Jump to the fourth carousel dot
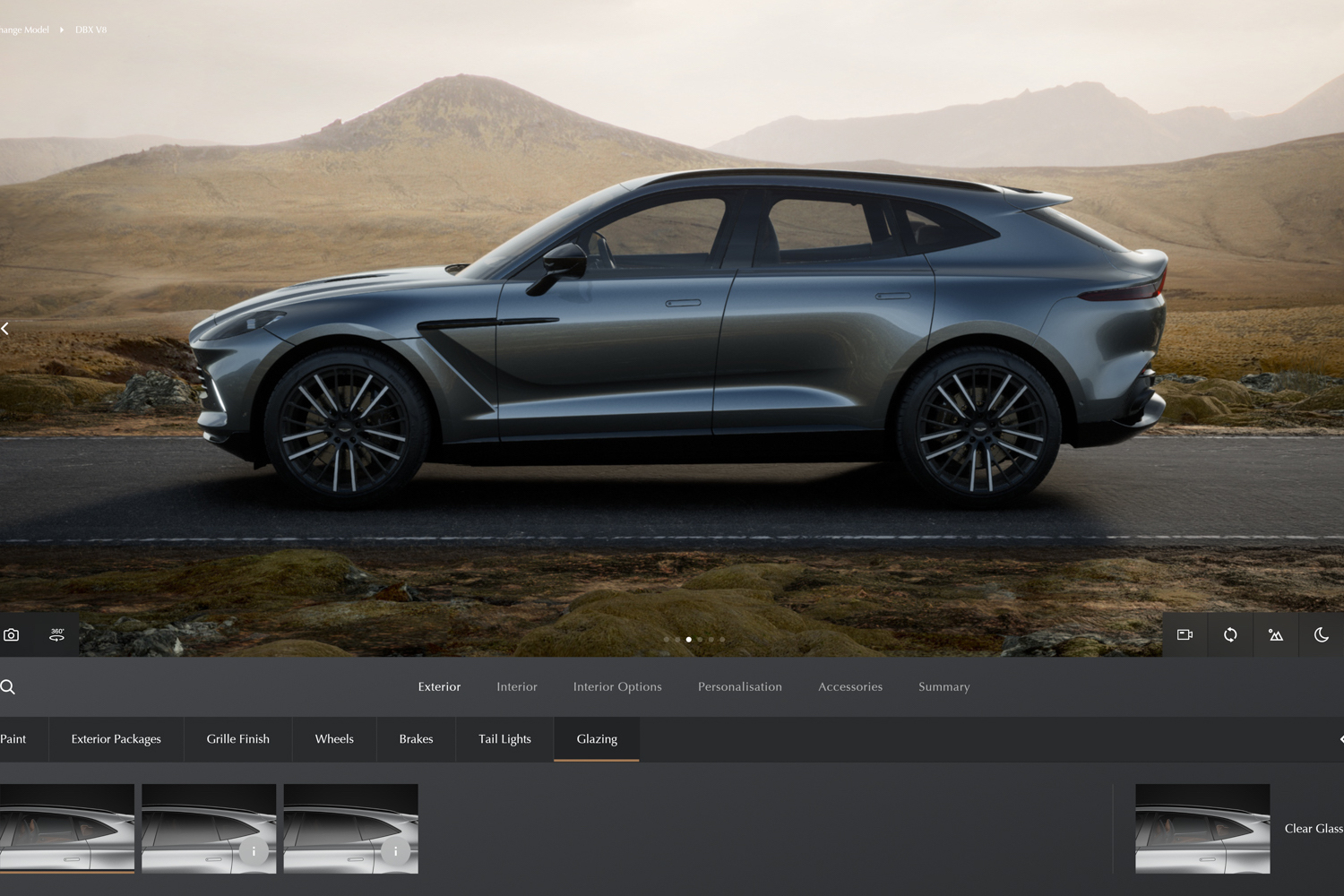This screenshot has width=1344, height=896. (x=700, y=640)
